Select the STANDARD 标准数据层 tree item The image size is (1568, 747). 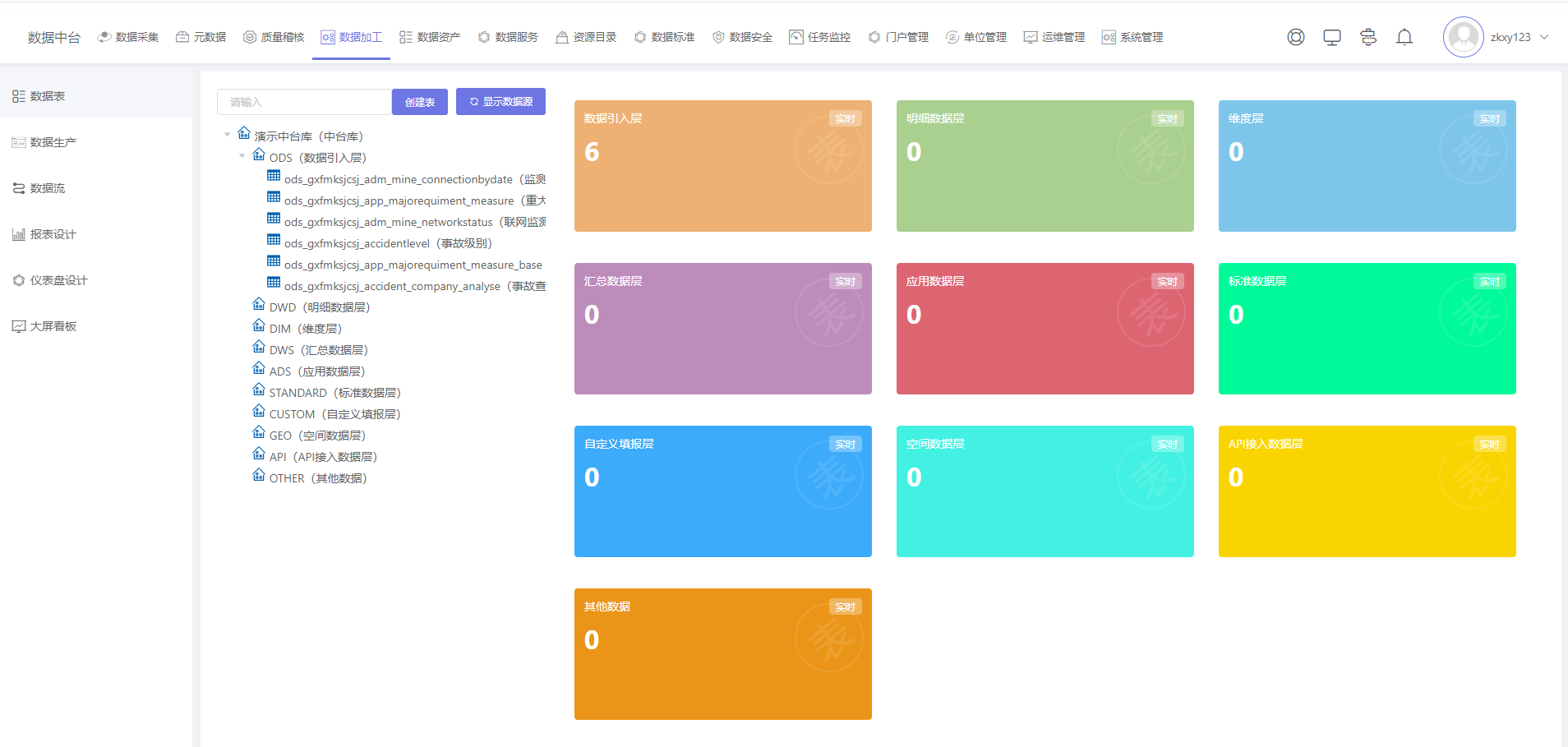tap(334, 393)
